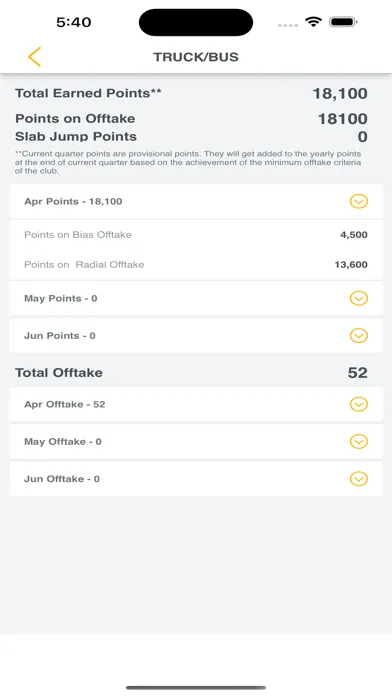Tap the Total Earned Points label
The width and height of the screenshot is (392, 696).
(x=88, y=93)
